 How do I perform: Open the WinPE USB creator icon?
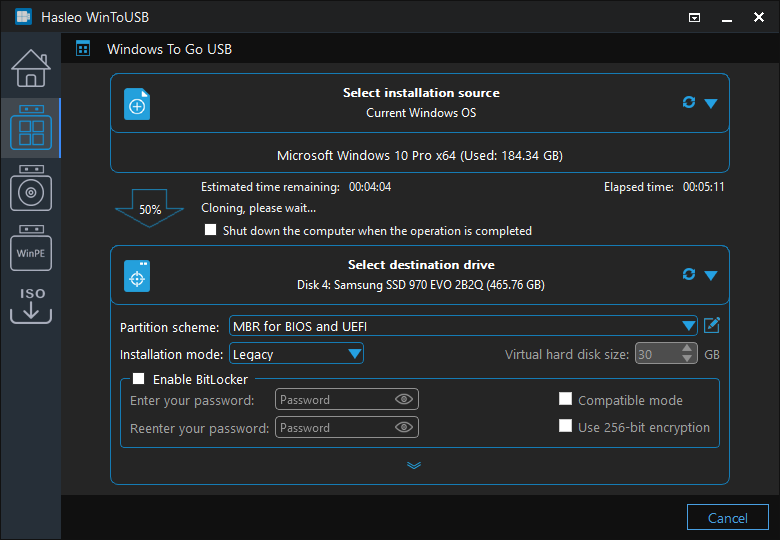pos(31,248)
